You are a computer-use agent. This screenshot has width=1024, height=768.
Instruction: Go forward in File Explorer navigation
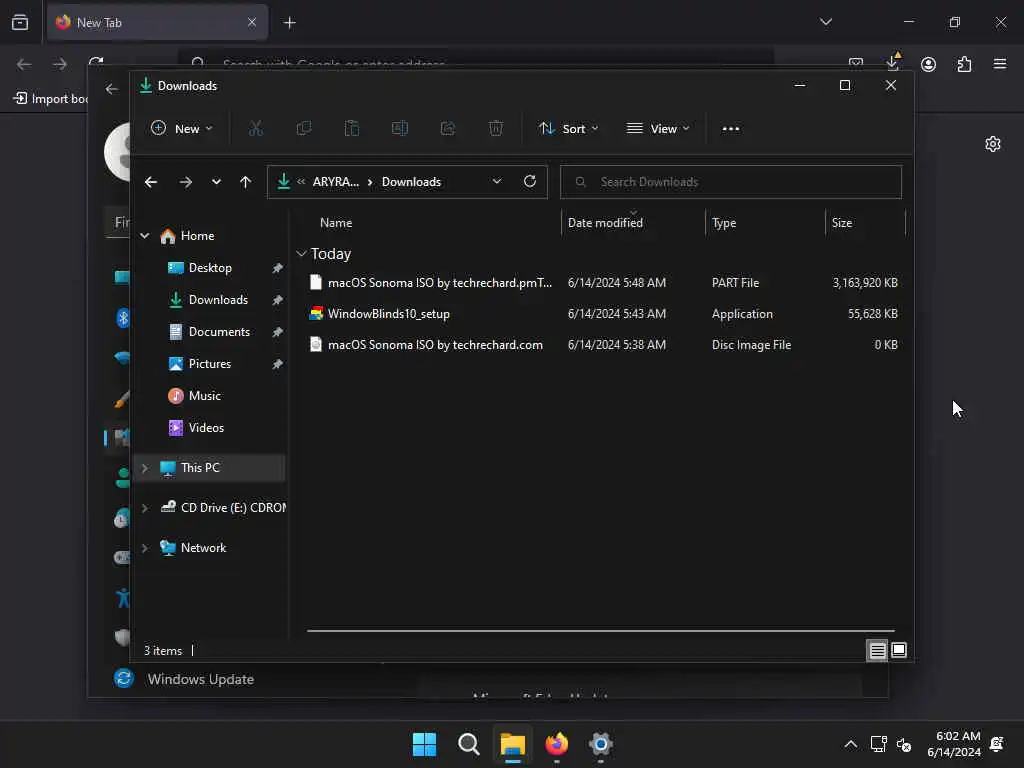pos(185,182)
